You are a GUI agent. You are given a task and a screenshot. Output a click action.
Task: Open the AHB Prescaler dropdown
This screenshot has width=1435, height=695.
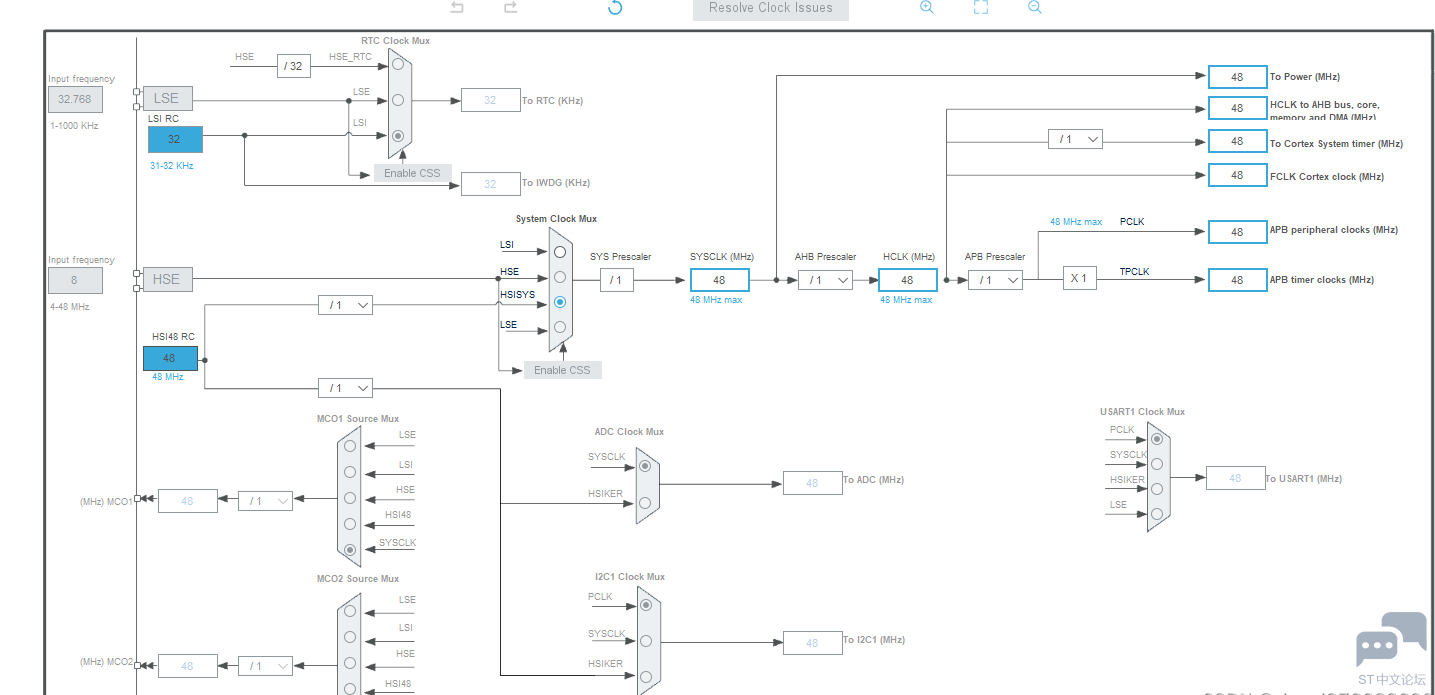point(825,281)
